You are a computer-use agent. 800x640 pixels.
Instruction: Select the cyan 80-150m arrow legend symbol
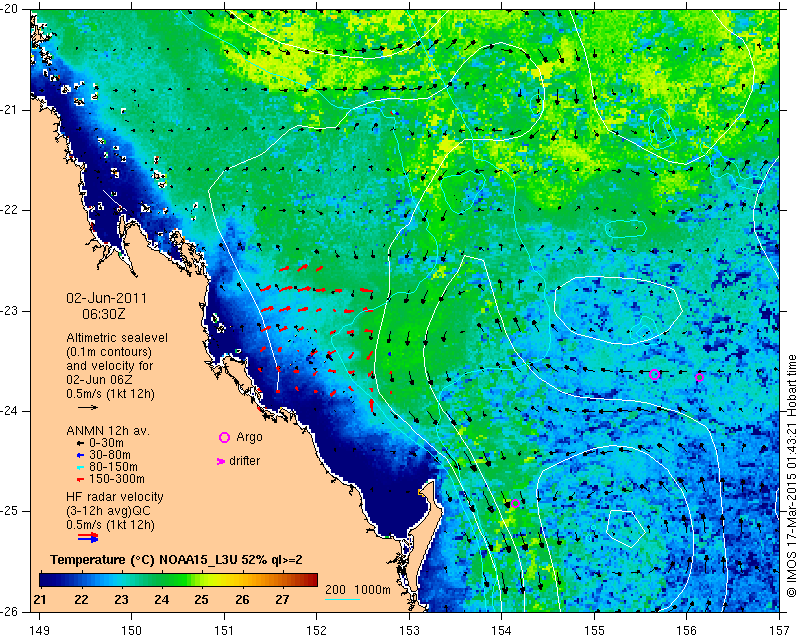click(80, 467)
